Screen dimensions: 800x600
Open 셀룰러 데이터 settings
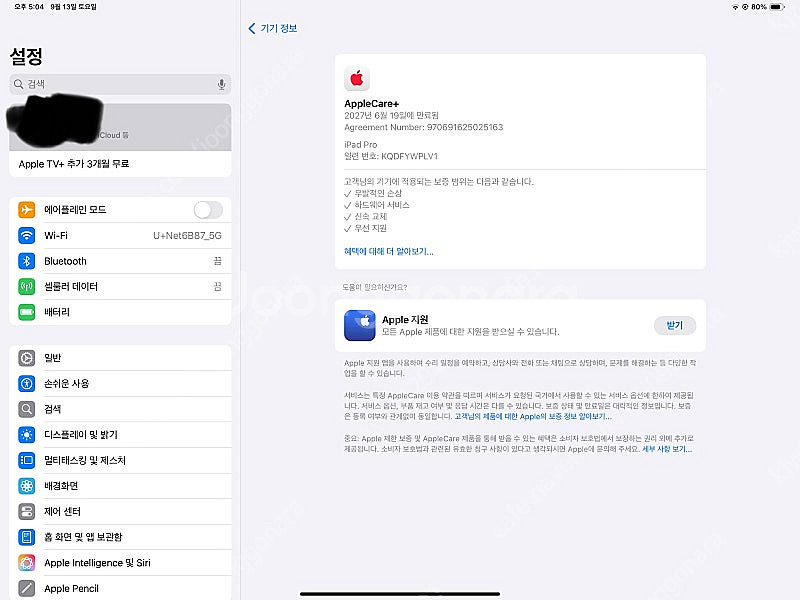(120, 287)
